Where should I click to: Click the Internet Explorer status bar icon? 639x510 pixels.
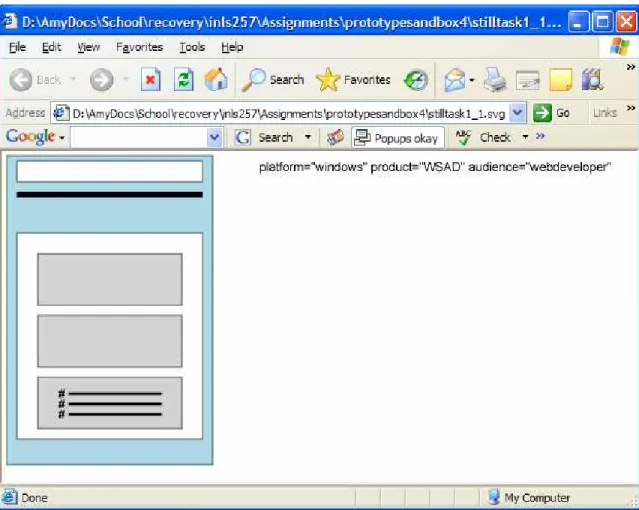9,497
